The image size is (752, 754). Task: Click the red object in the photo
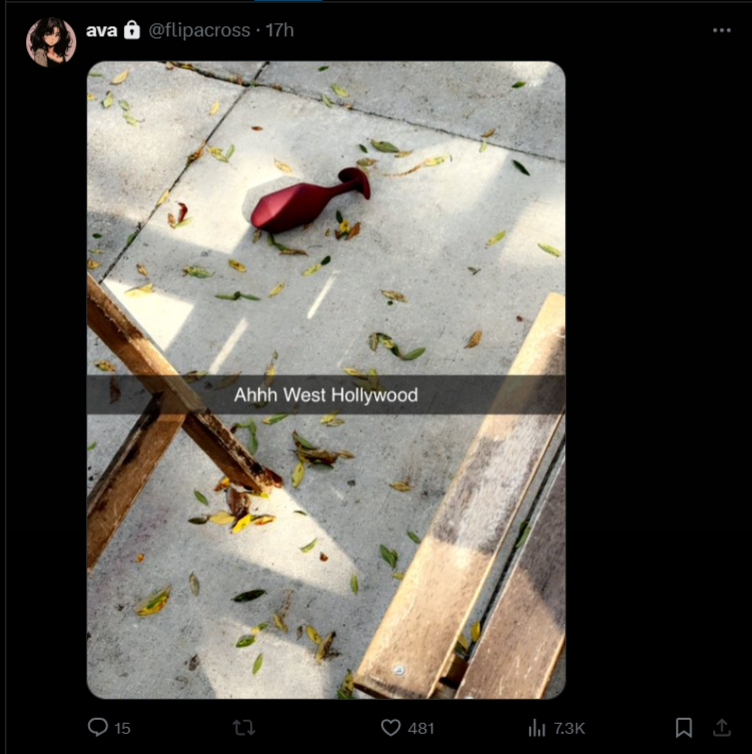pyautogui.click(x=310, y=200)
